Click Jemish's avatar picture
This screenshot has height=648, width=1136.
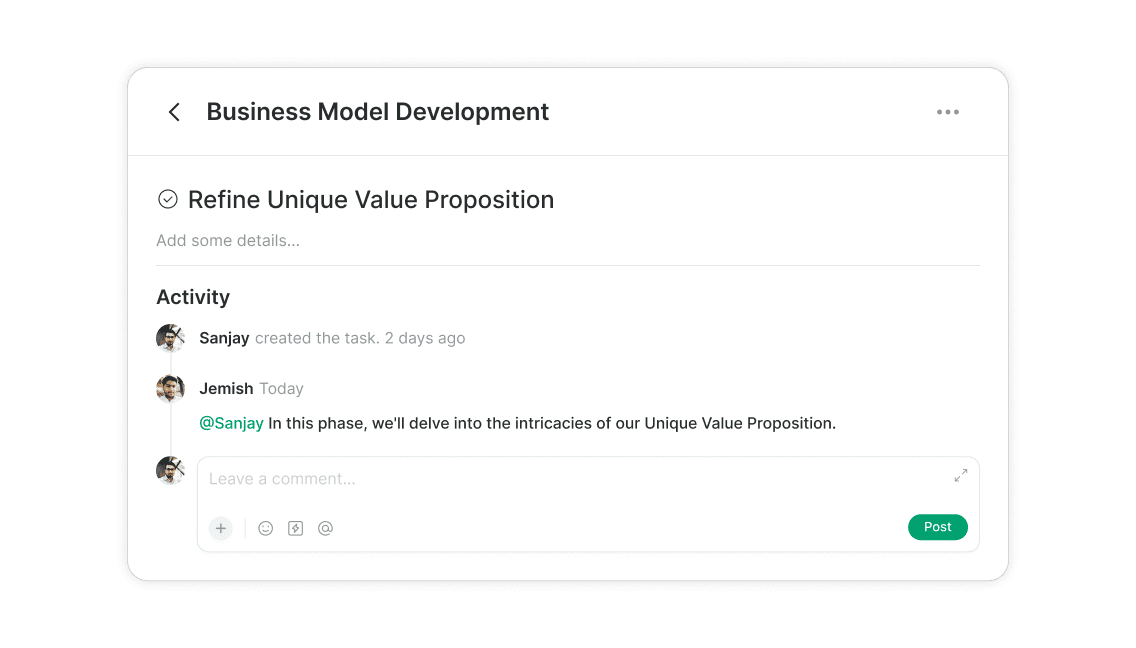coord(170,388)
